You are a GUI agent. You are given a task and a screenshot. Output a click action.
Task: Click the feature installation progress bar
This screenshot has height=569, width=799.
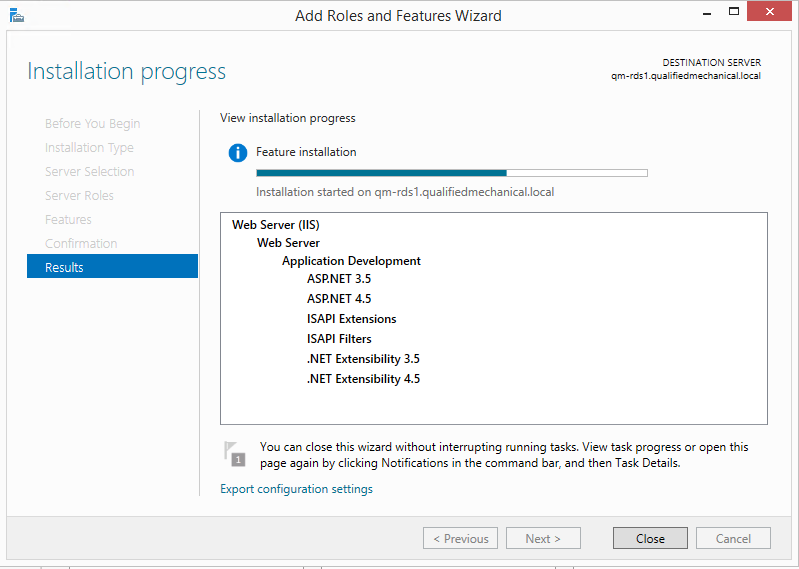tap(452, 173)
